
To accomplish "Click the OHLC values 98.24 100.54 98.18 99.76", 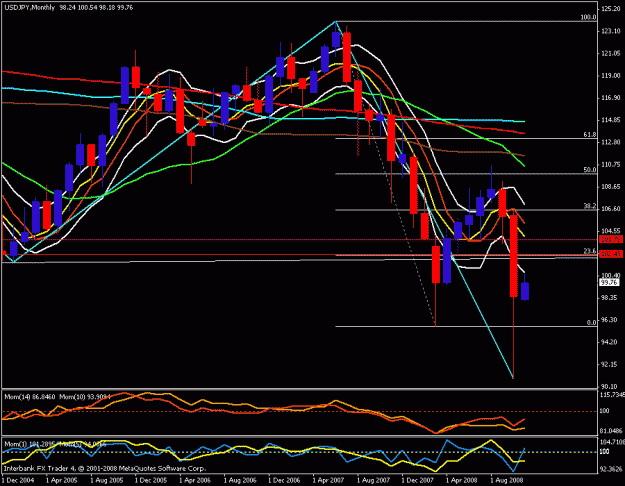I will point(96,8).
